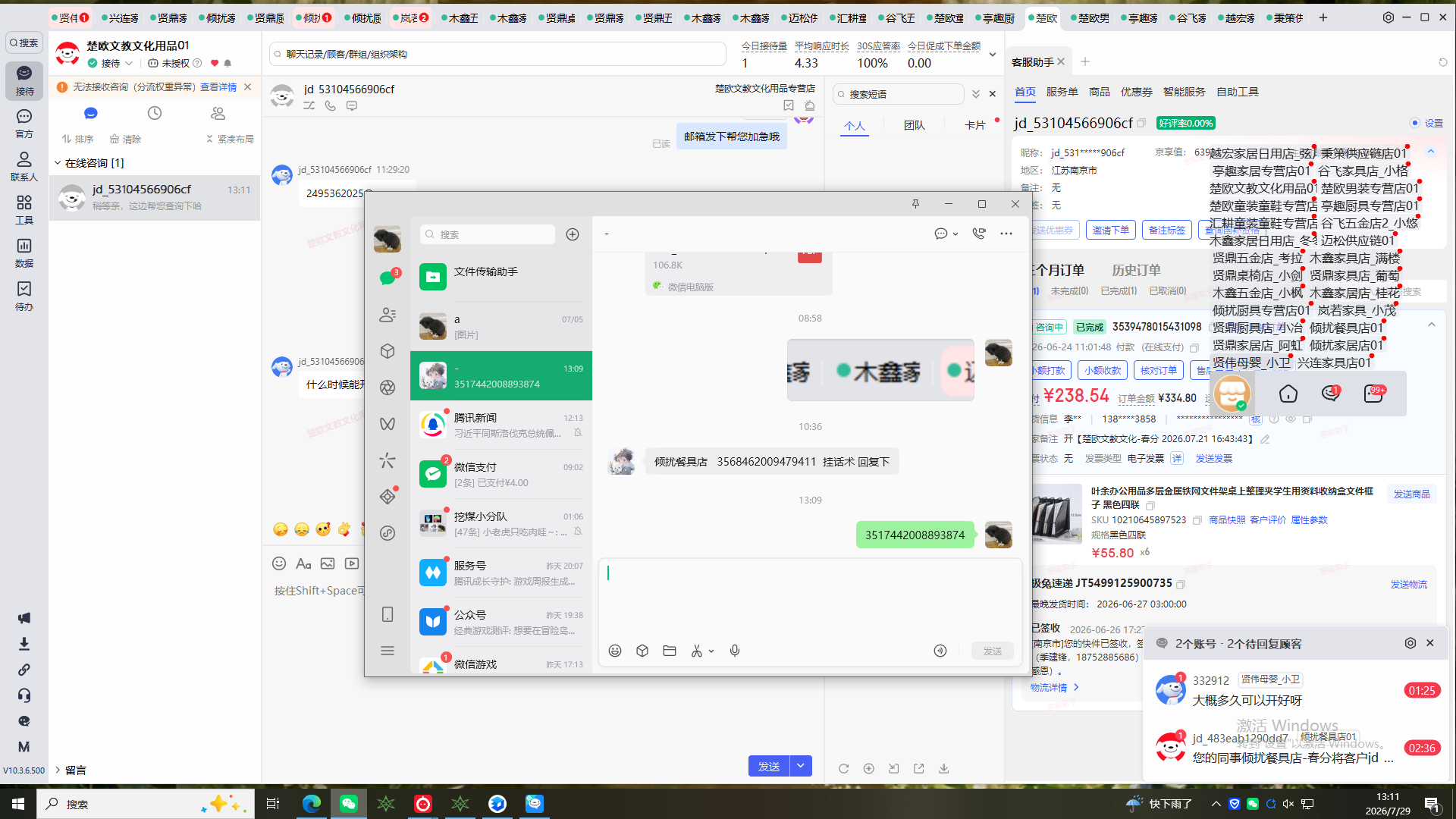This screenshot has width=1456, height=819.
Task: Toggle the red heart icon in store header
Action: (215, 63)
